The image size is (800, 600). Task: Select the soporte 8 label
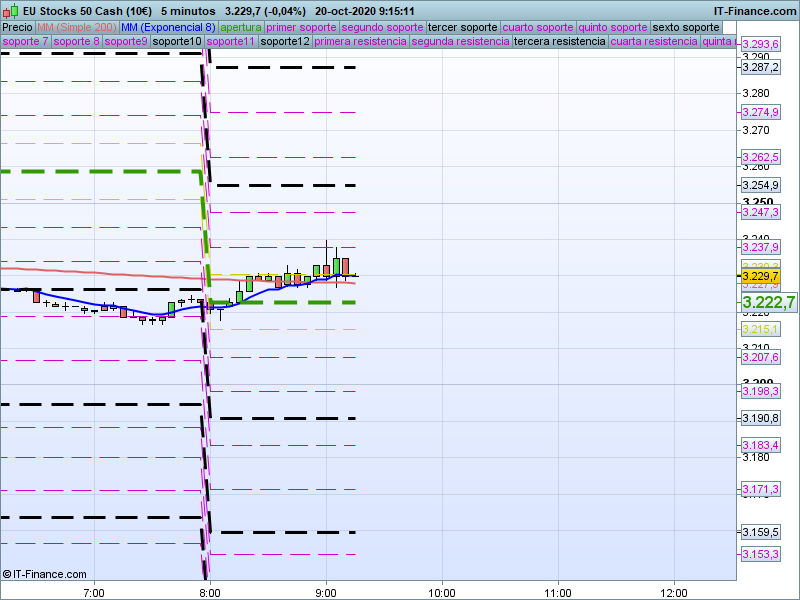tap(77, 41)
